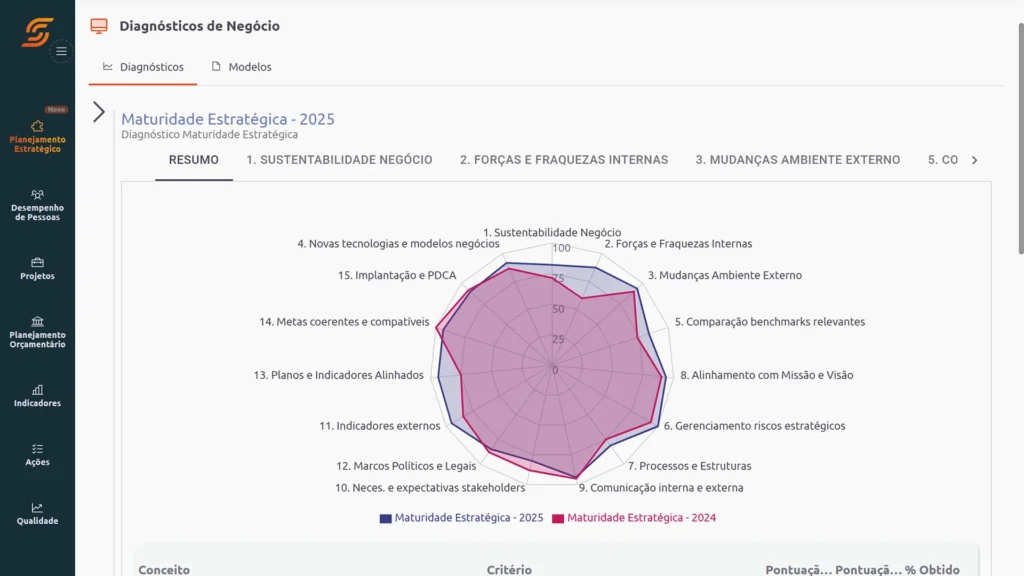Expand the diagnostics list with the chevron
The height and width of the screenshot is (576, 1024).
[99, 112]
